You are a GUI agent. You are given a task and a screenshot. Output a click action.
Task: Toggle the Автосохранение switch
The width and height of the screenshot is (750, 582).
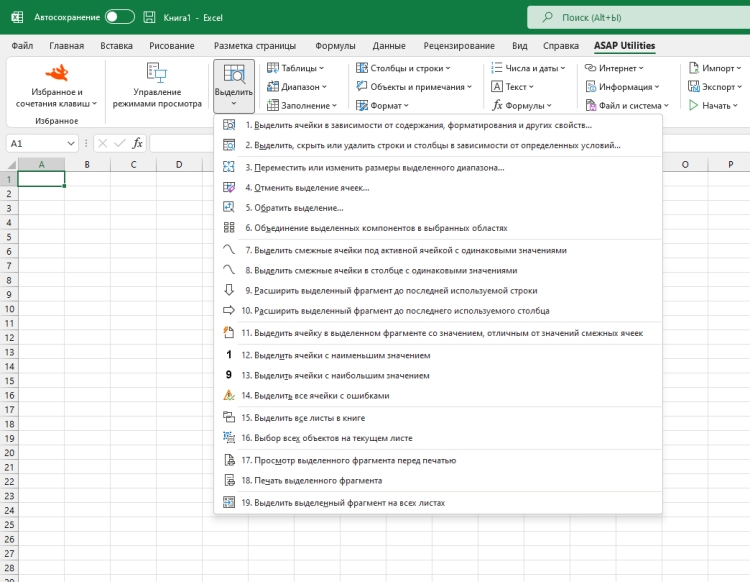point(120,17)
